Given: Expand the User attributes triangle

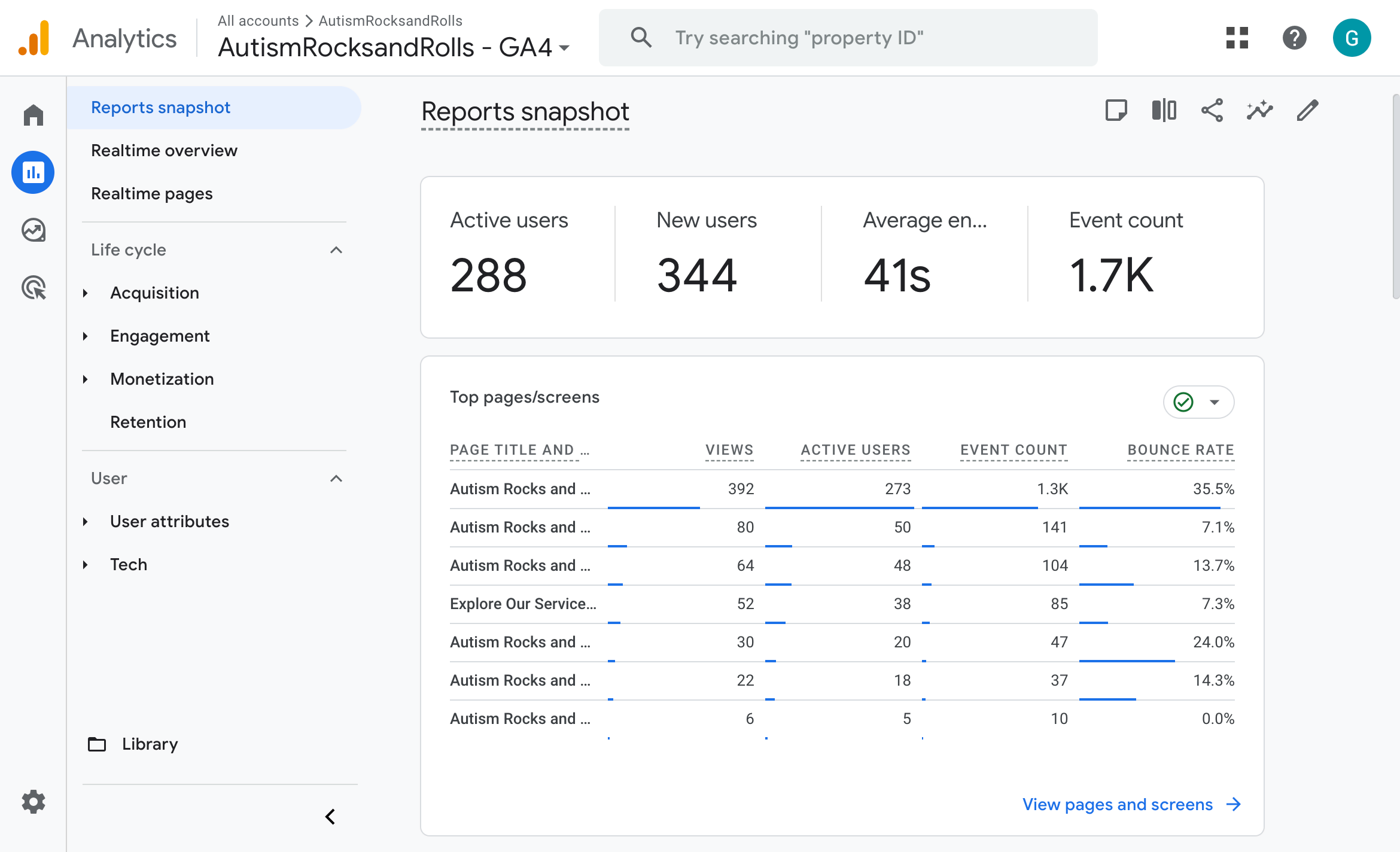Looking at the screenshot, I should click(x=86, y=522).
